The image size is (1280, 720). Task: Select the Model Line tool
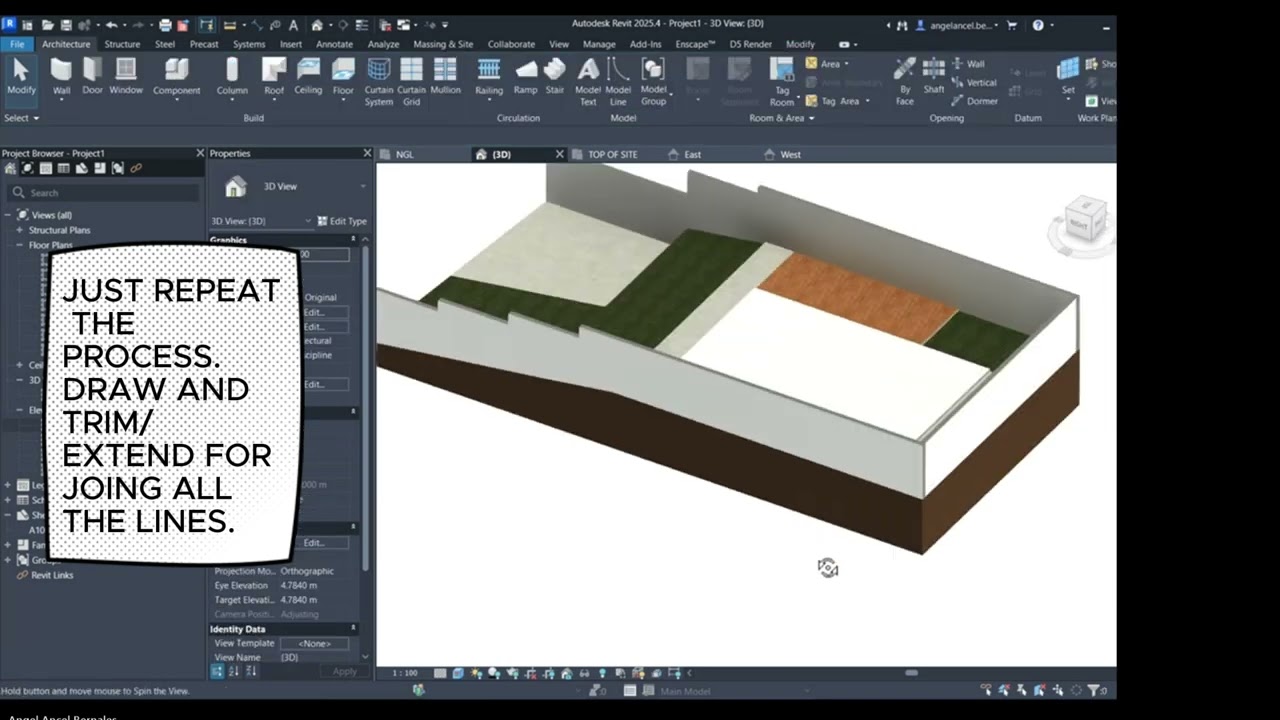tap(618, 82)
